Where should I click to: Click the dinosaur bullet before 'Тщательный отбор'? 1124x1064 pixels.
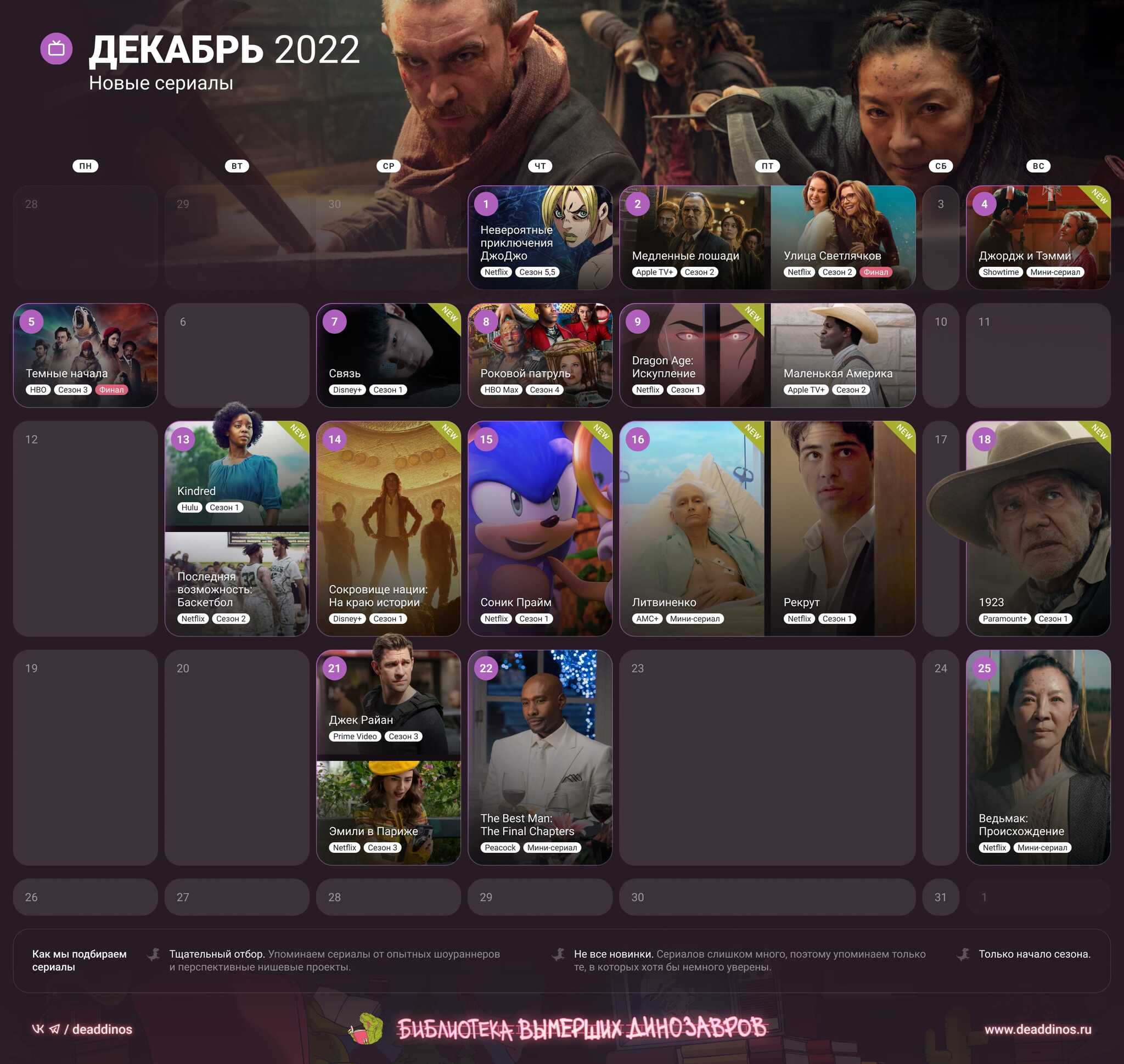tap(154, 955)
